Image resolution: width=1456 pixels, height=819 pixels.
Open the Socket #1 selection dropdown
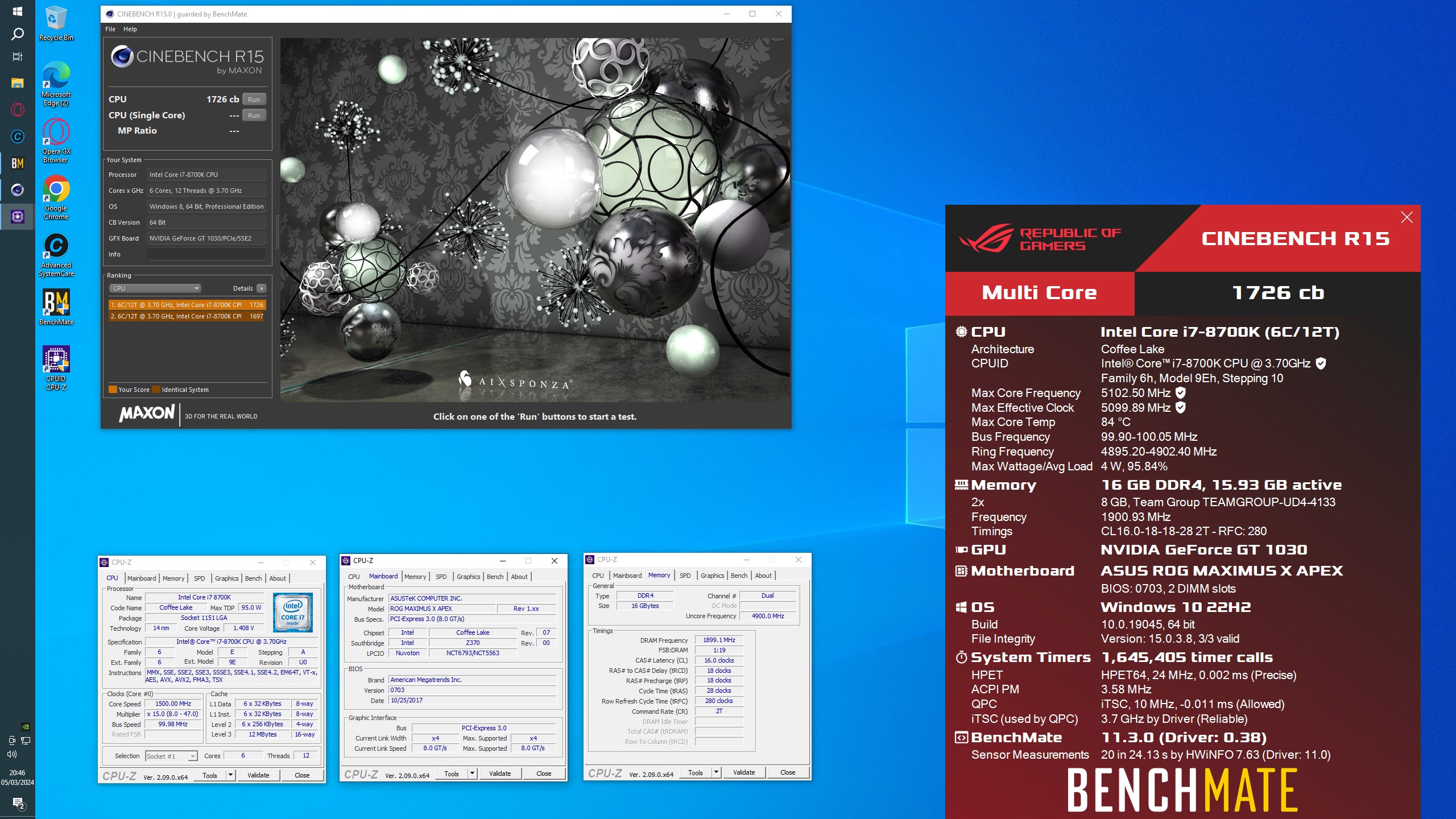pos(171,756)
